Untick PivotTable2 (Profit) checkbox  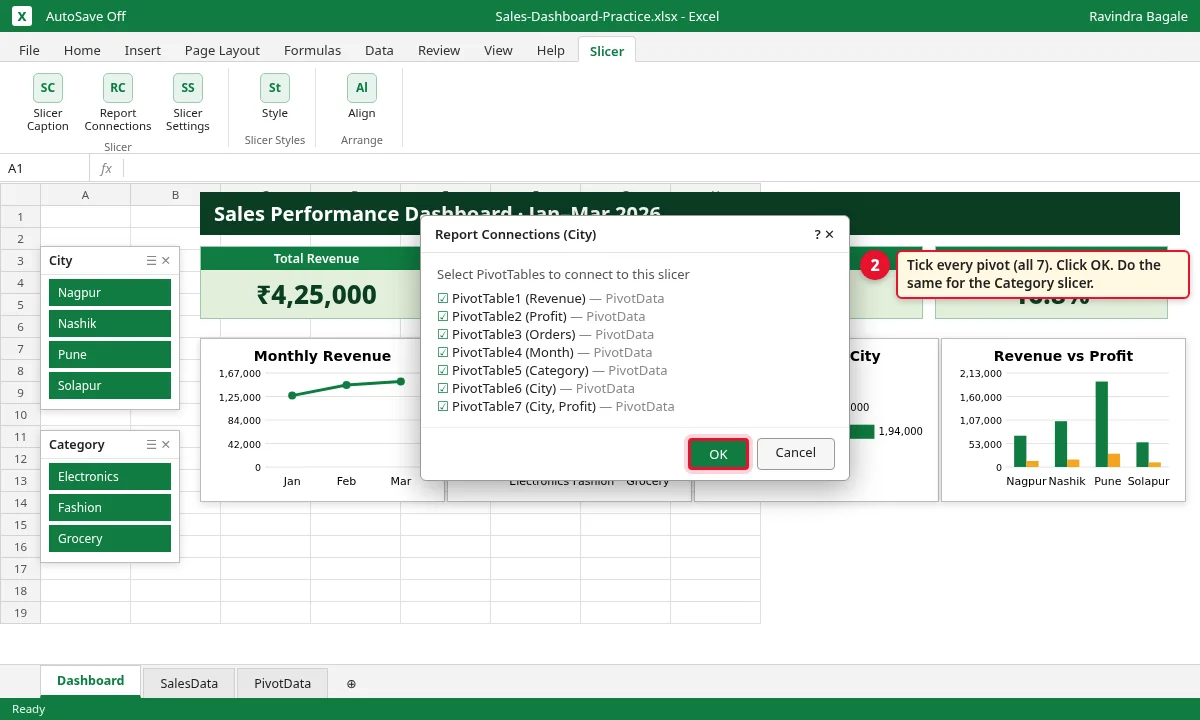point(443,316)
